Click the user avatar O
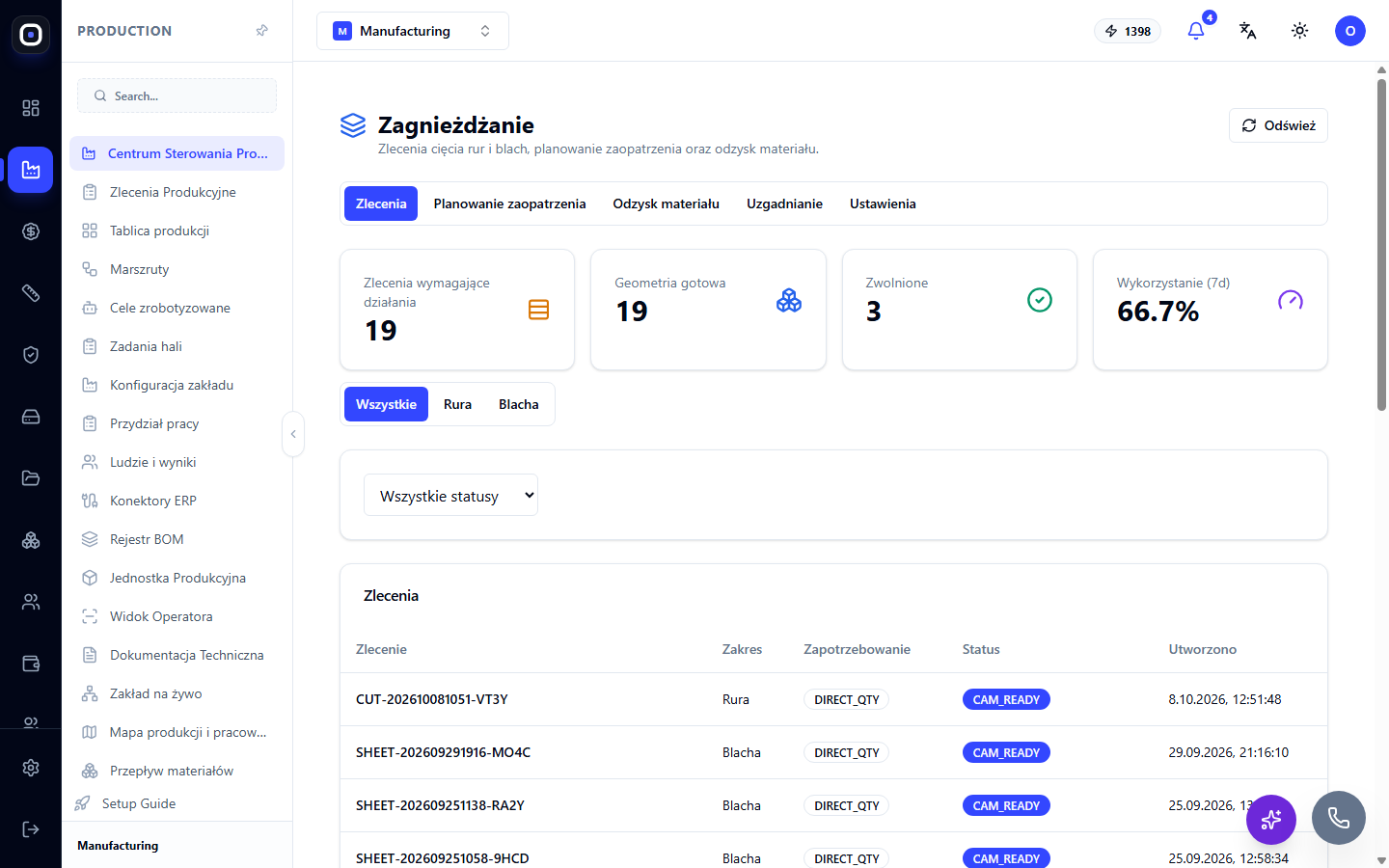1389x868 pixels. [1350, 31]
